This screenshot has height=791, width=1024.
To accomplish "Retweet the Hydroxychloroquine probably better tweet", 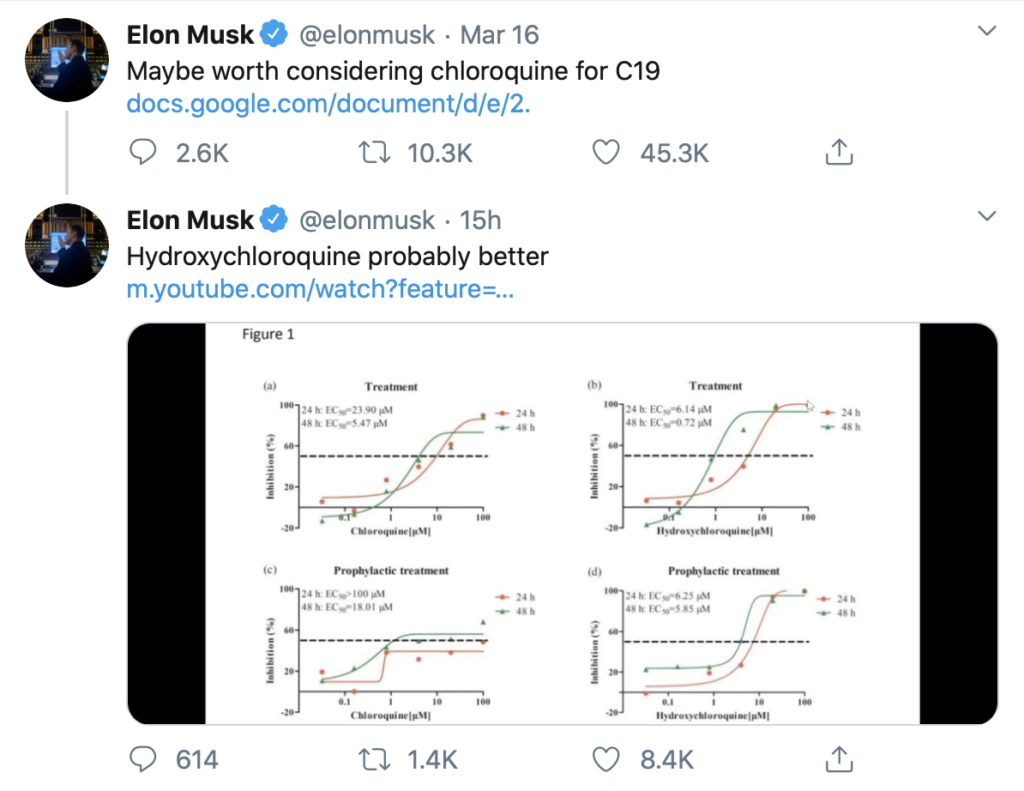I will click(373, 759).
